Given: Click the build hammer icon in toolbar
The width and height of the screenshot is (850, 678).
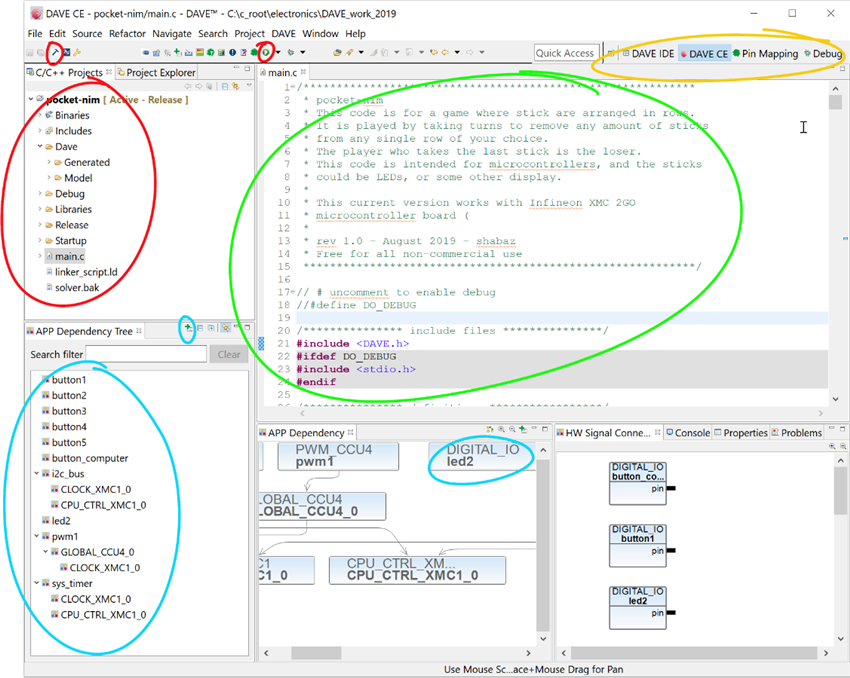Looking at the screenshot, I should click(56, 52).
